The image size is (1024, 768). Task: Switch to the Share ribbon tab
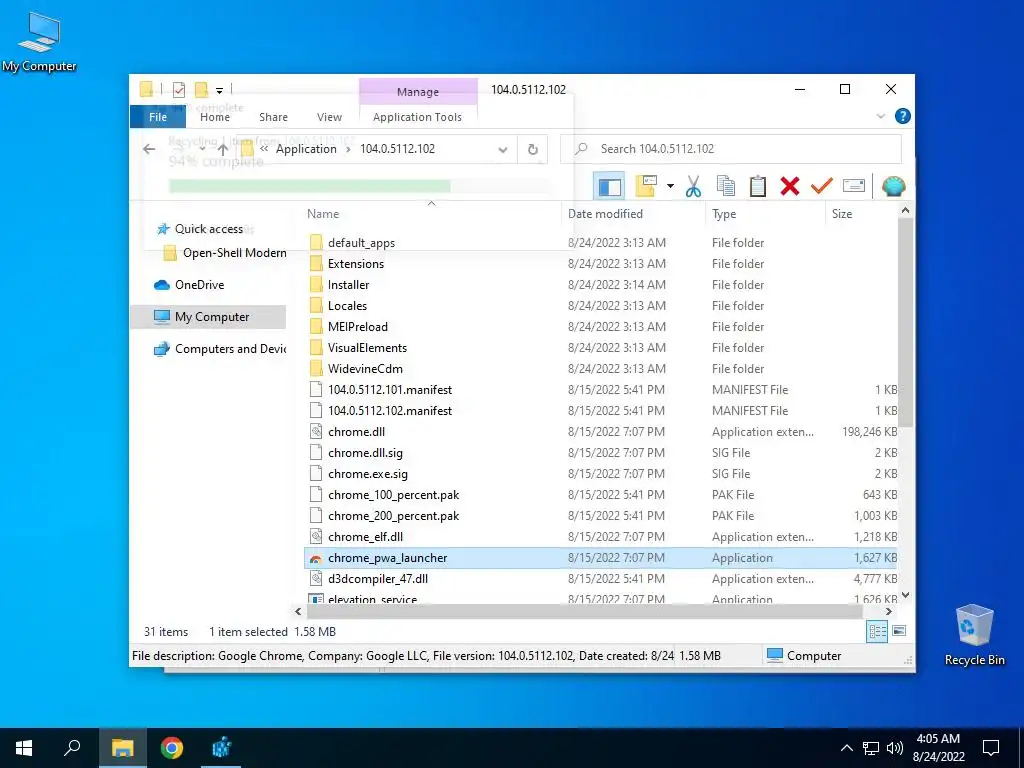point(273,117)
